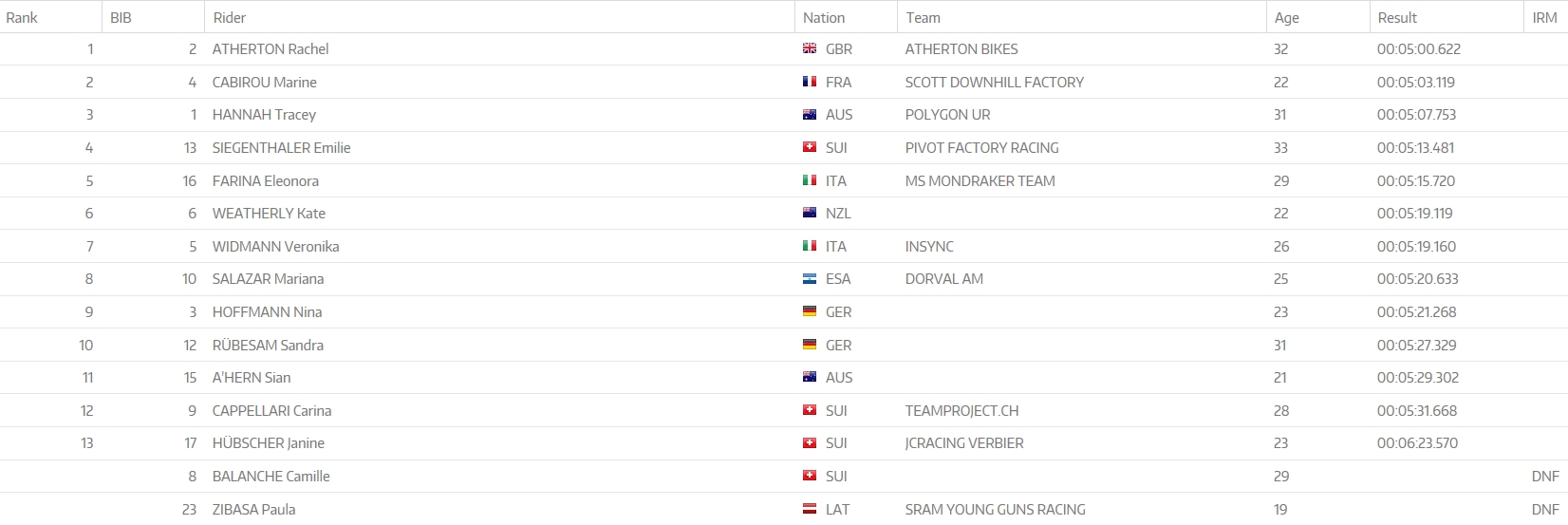This screenshot has width=1568, height=525.
Task: Click the Nation column header
Action: (824, 18)
